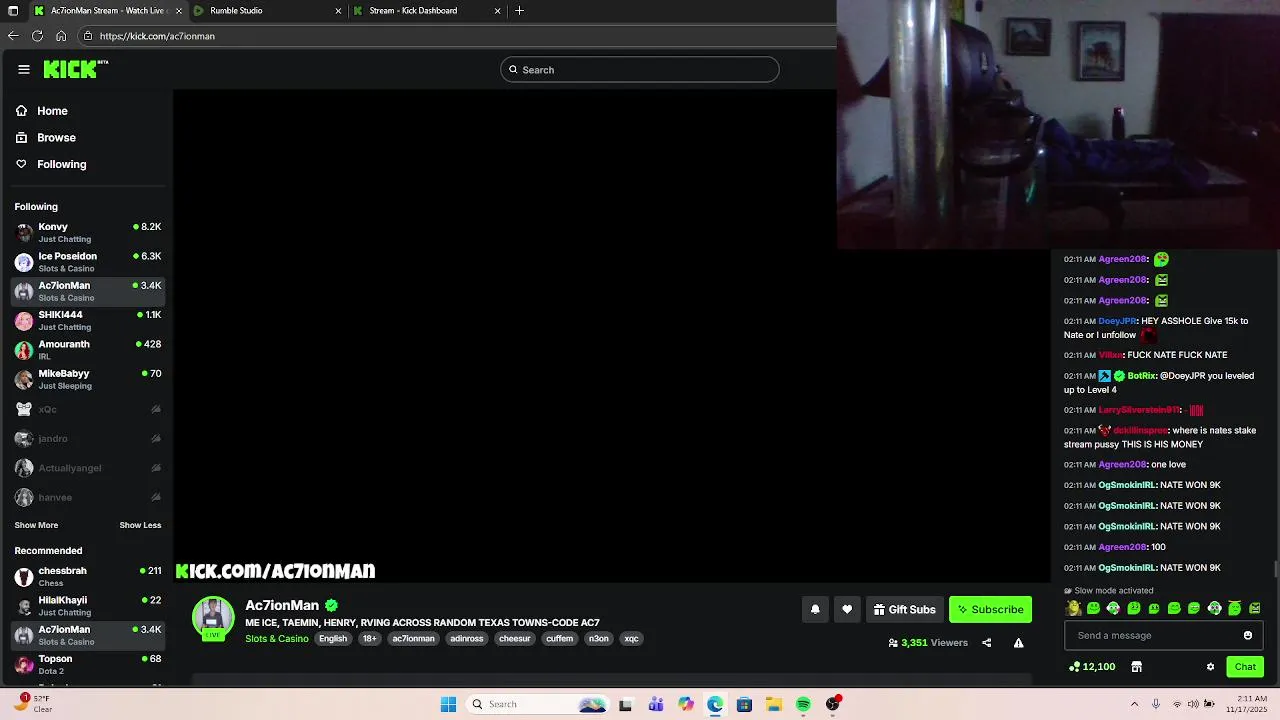Open the chat shop icon
Viewport: 1280px width, 720px height.
1136,667
